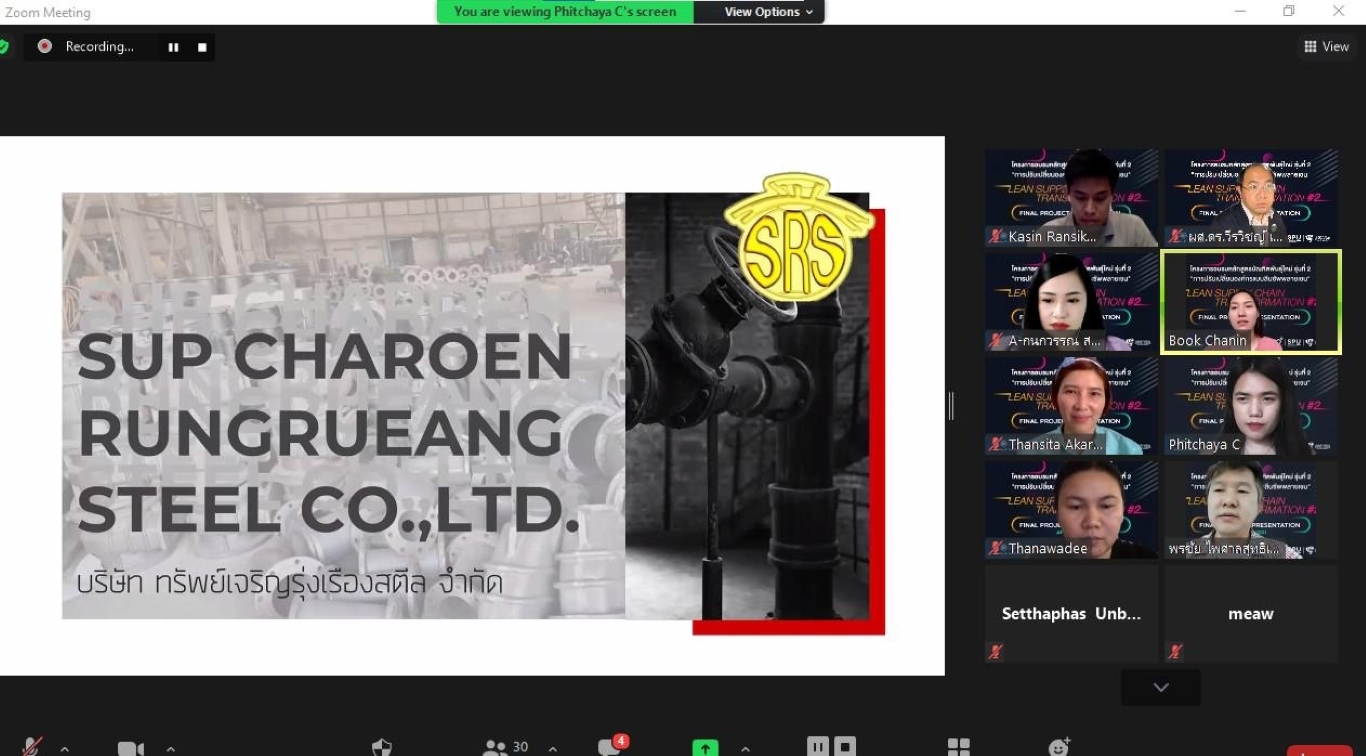
Task: Expand audio options arrow beside the microphone
Action: [65, 748]
